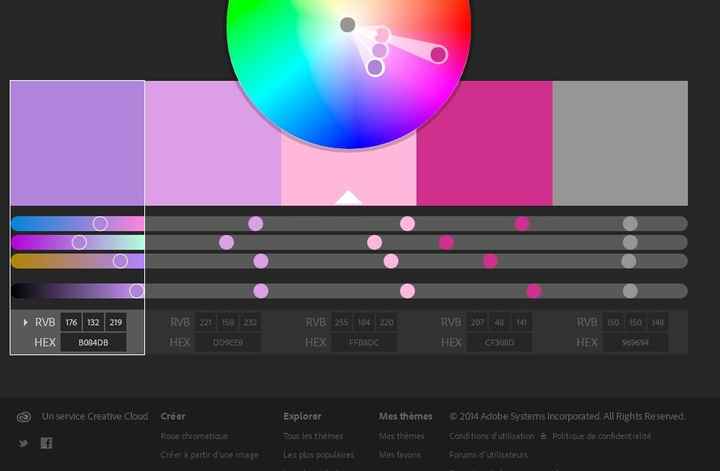Click the white base color triangle marker
This screenshot has height=471, width=720.
(x=348, y=197)
